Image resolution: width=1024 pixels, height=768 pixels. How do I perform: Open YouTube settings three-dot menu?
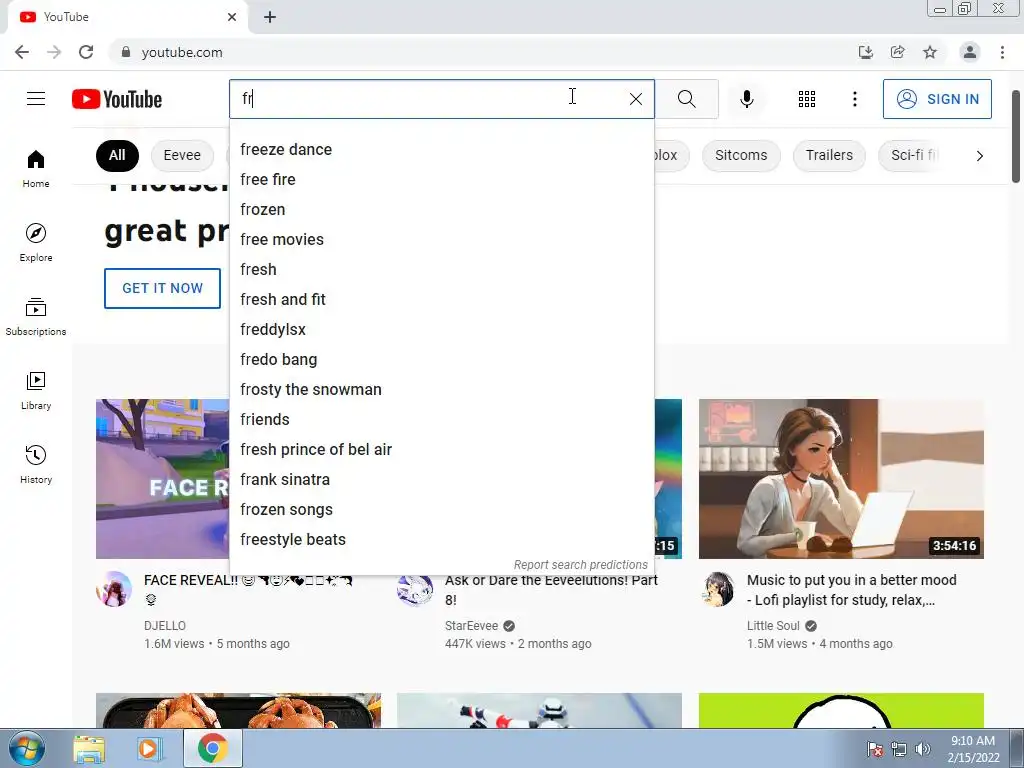(x=854, y=99)
